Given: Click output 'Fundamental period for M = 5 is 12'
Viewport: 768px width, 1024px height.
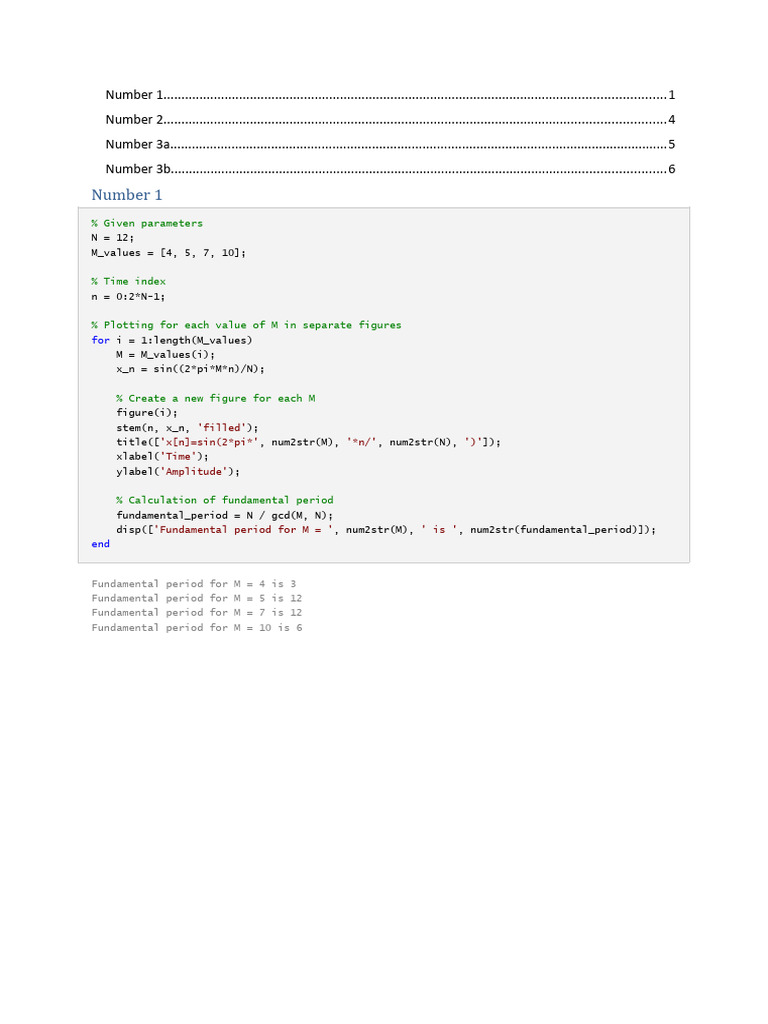Looking at the screenshot, I should point(197,598).
